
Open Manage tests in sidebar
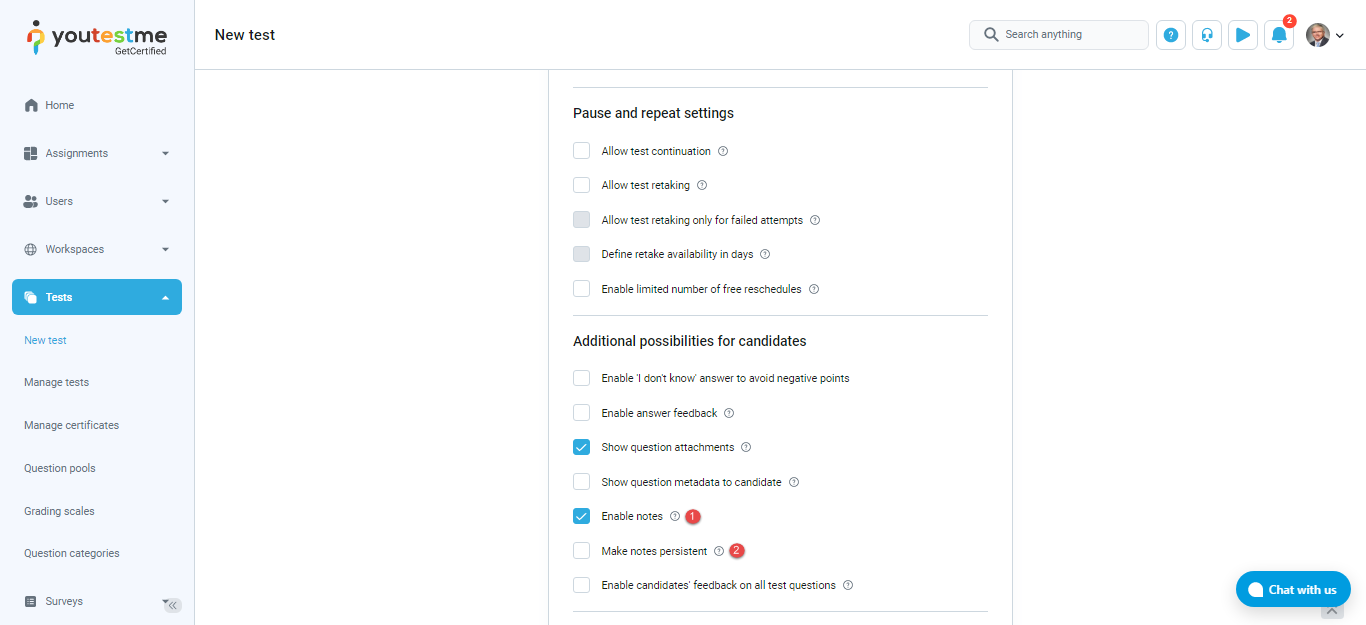[57, 382]
